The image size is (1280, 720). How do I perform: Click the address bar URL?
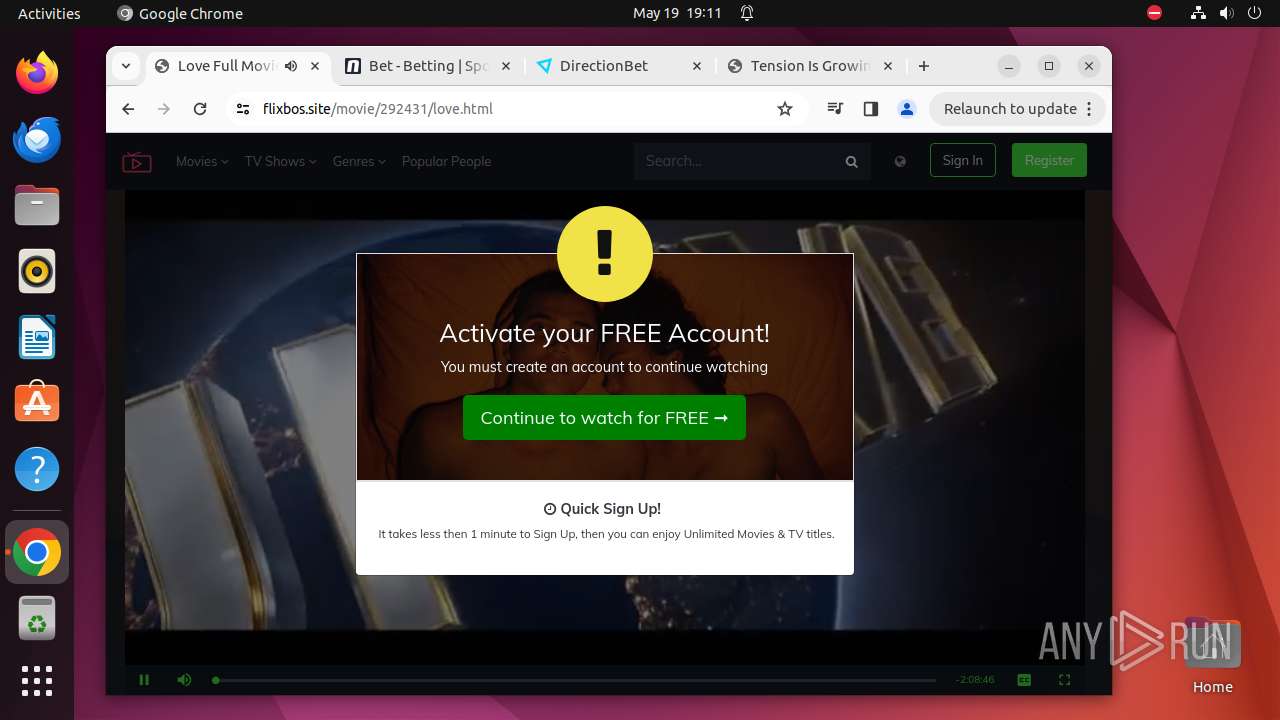coord(378,109)
